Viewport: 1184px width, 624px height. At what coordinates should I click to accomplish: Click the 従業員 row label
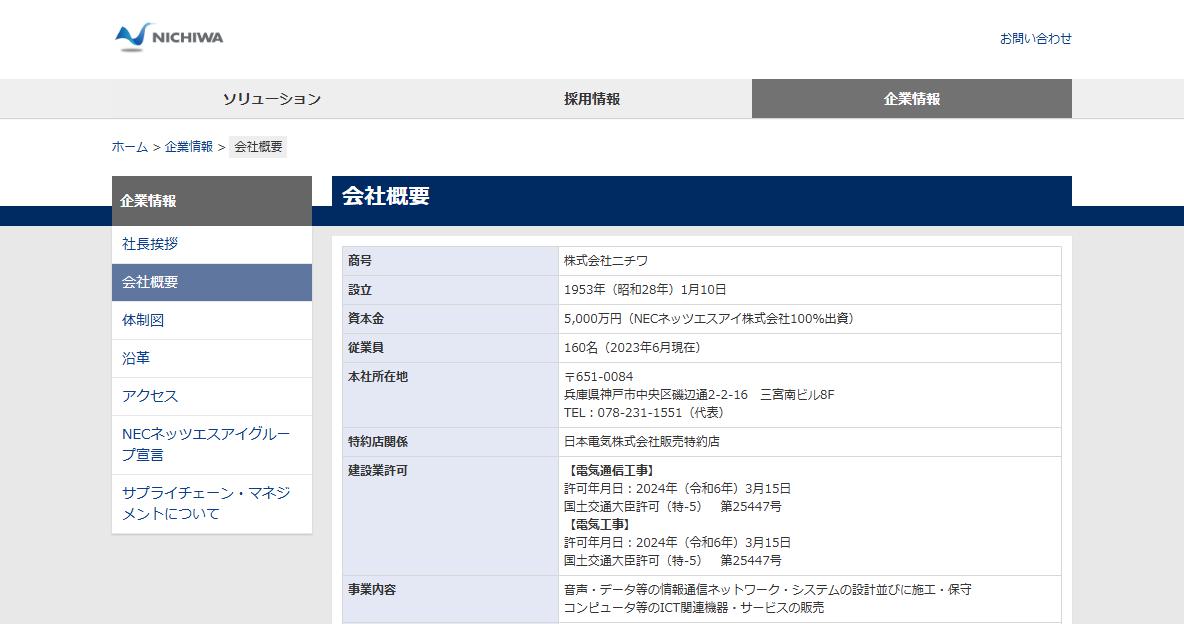click(365, 348)
